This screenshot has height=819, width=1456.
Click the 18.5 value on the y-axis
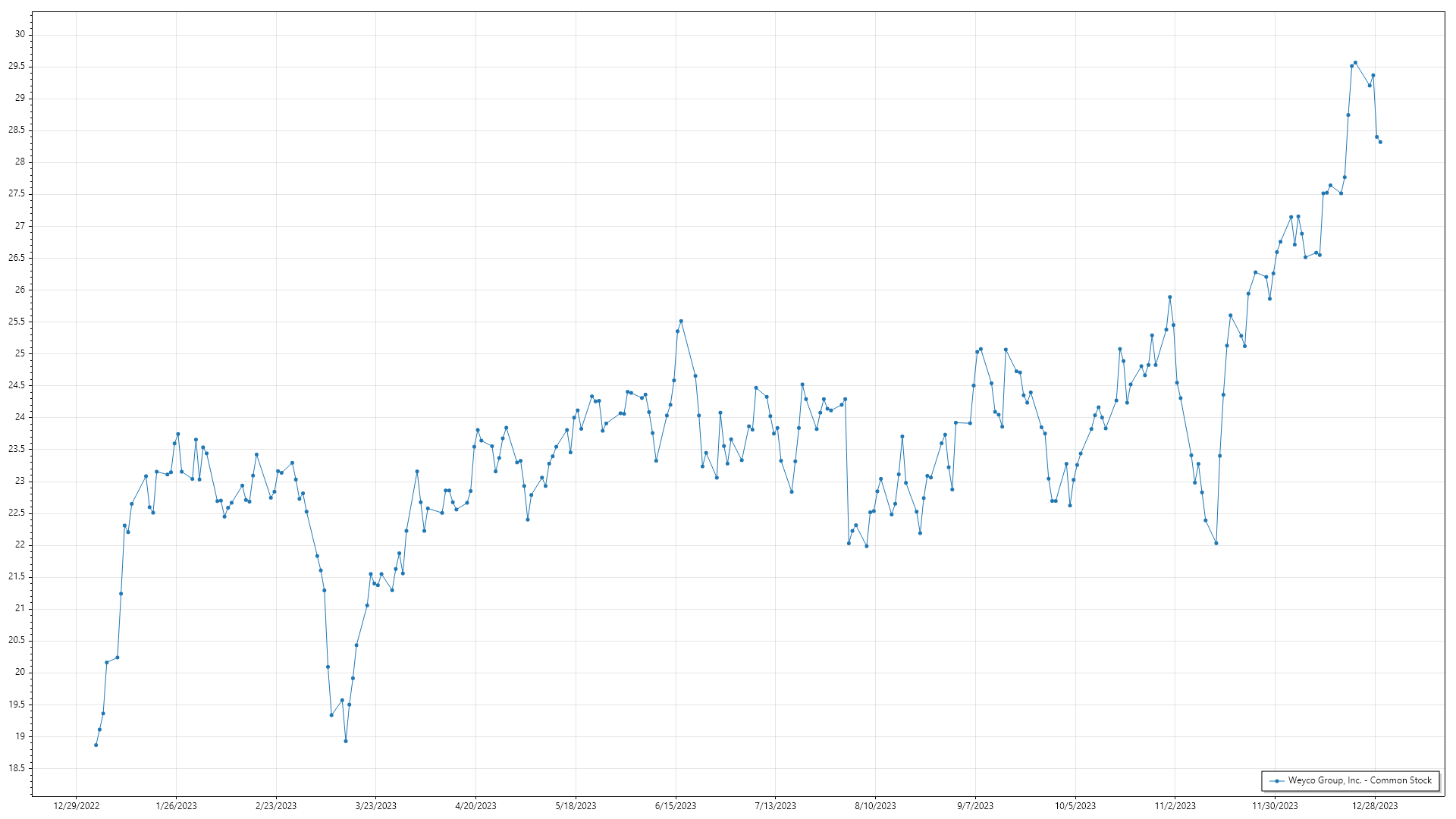pos(17,768)
